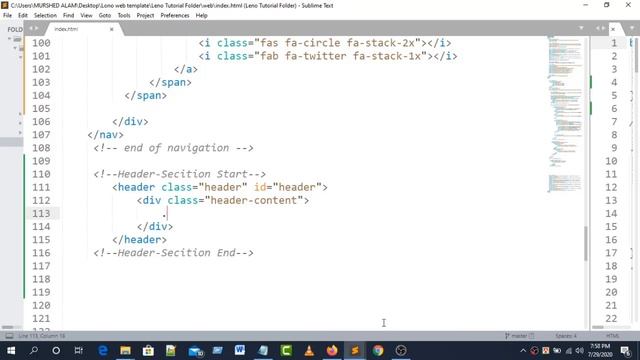640x360 pixels.
Task: Place cursor on header class line 111
Action: click(x=220, y=187)
